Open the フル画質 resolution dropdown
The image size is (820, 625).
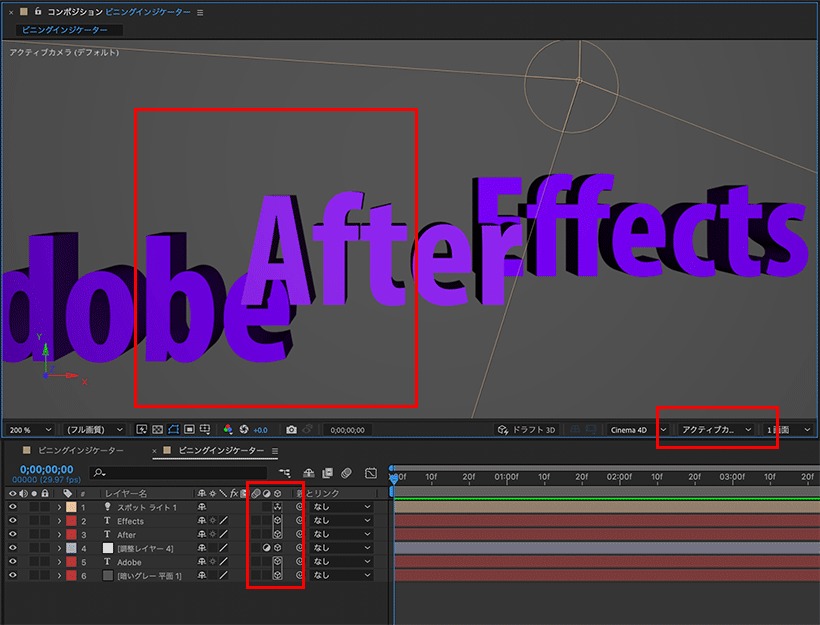tap(95, 429)
